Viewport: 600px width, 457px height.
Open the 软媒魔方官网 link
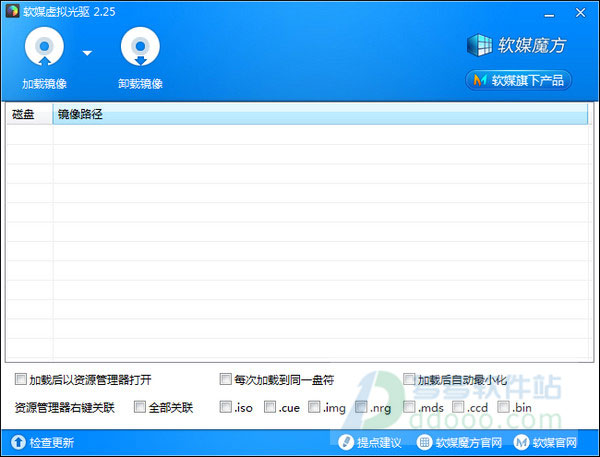tap(469, 443)
